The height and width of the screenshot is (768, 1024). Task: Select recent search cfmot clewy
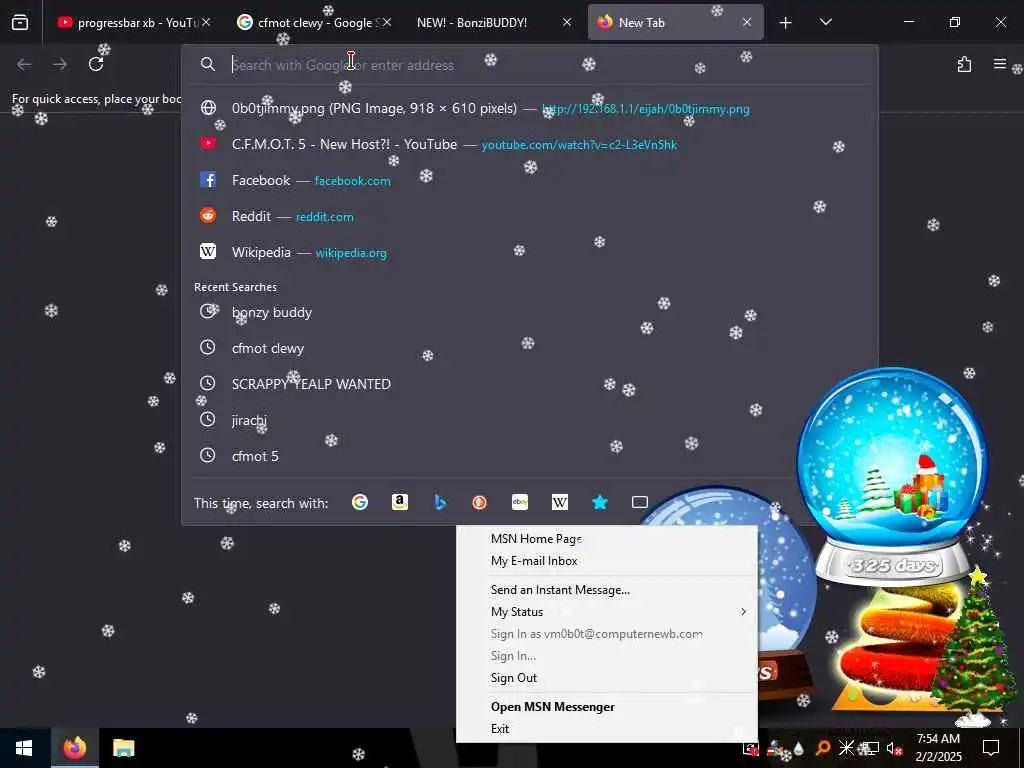click(x=530, y=348)
